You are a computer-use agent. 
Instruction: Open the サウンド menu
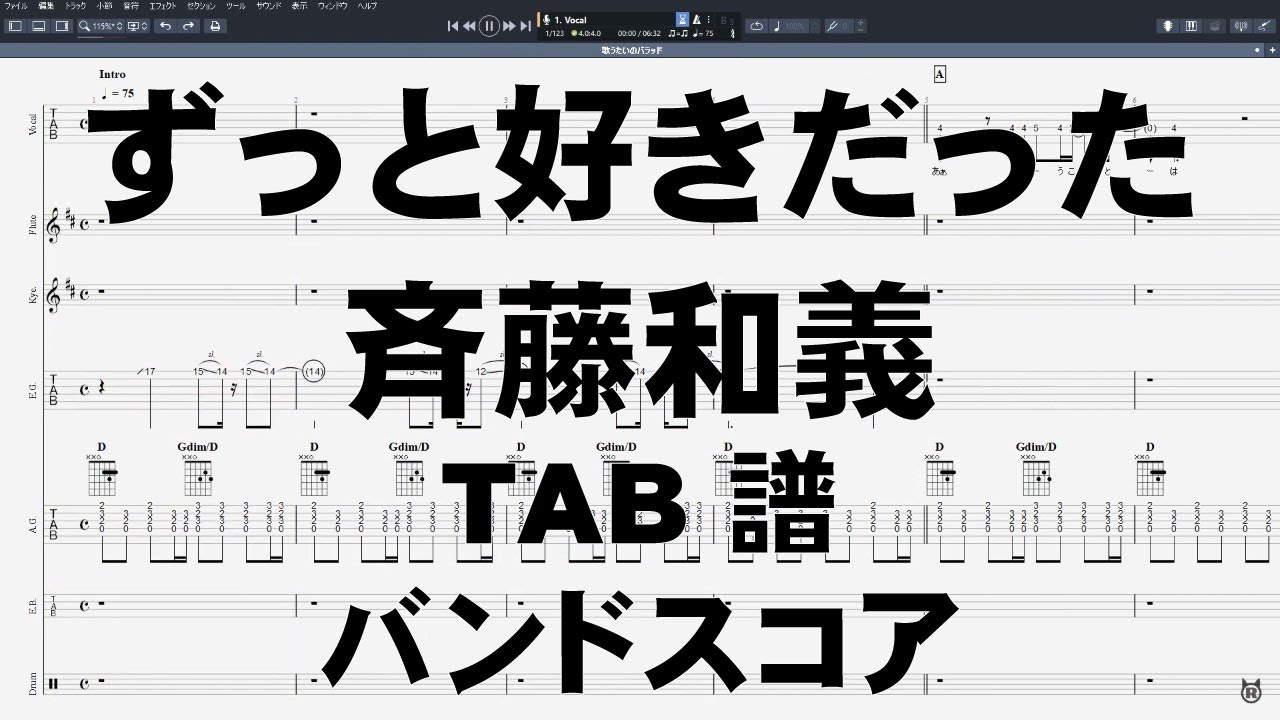click(269, 6)
